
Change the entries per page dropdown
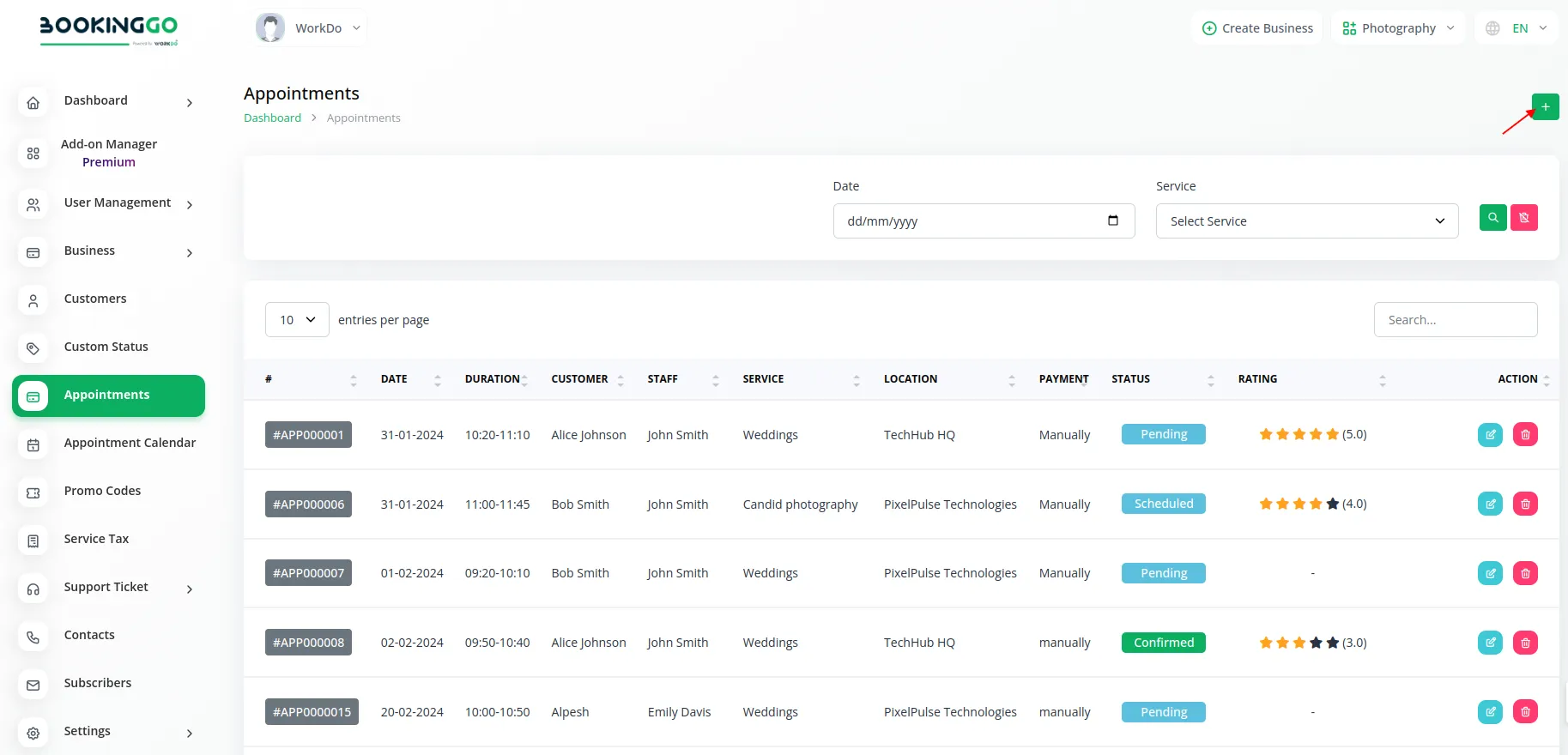tap(297, 320)
